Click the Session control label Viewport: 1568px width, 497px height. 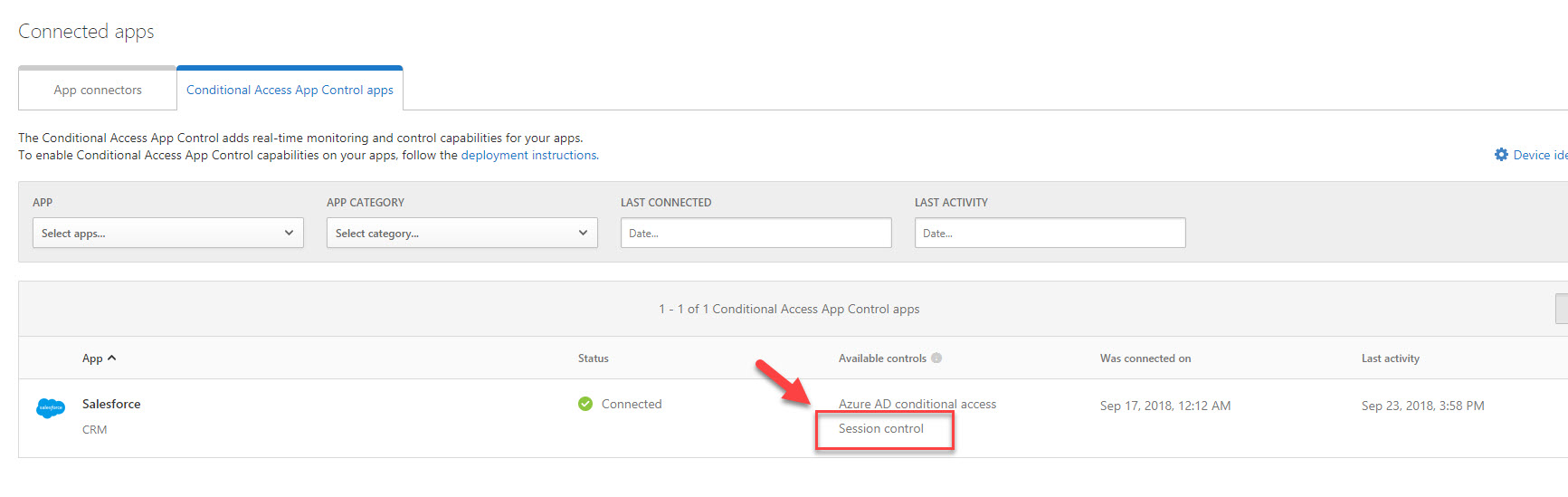point(881,428)
